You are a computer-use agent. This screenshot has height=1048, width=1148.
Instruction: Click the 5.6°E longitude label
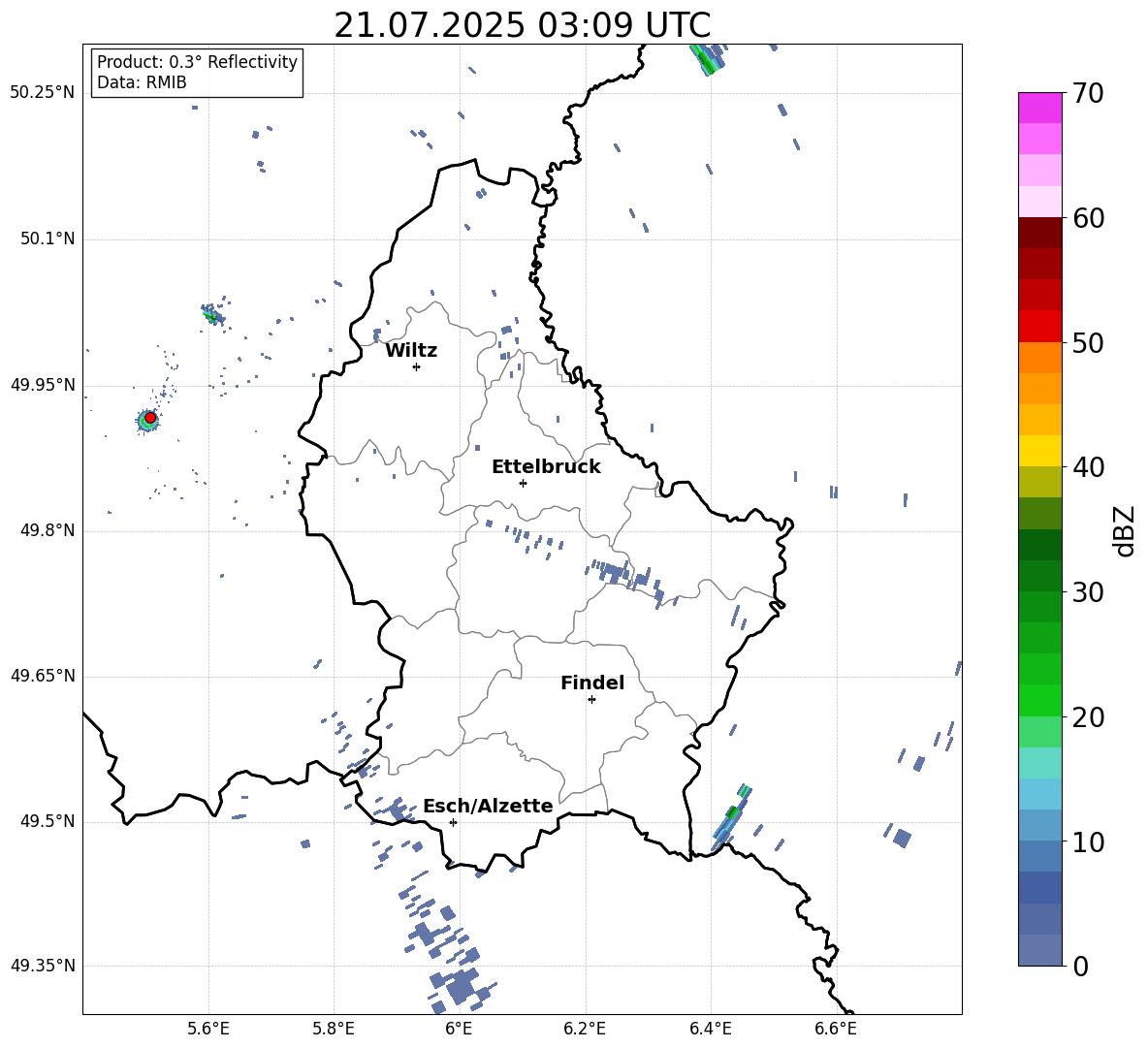pyautogui.click(x=208, y=1029)
